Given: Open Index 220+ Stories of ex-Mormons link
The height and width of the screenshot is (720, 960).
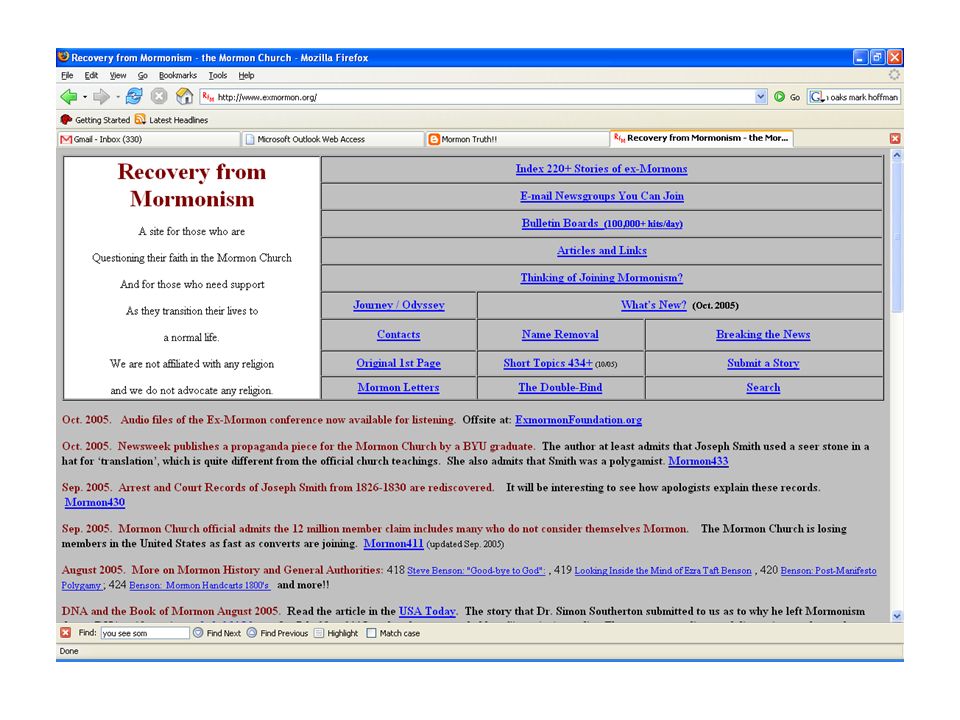Looking at the screenshot, I should pos(601,169).
